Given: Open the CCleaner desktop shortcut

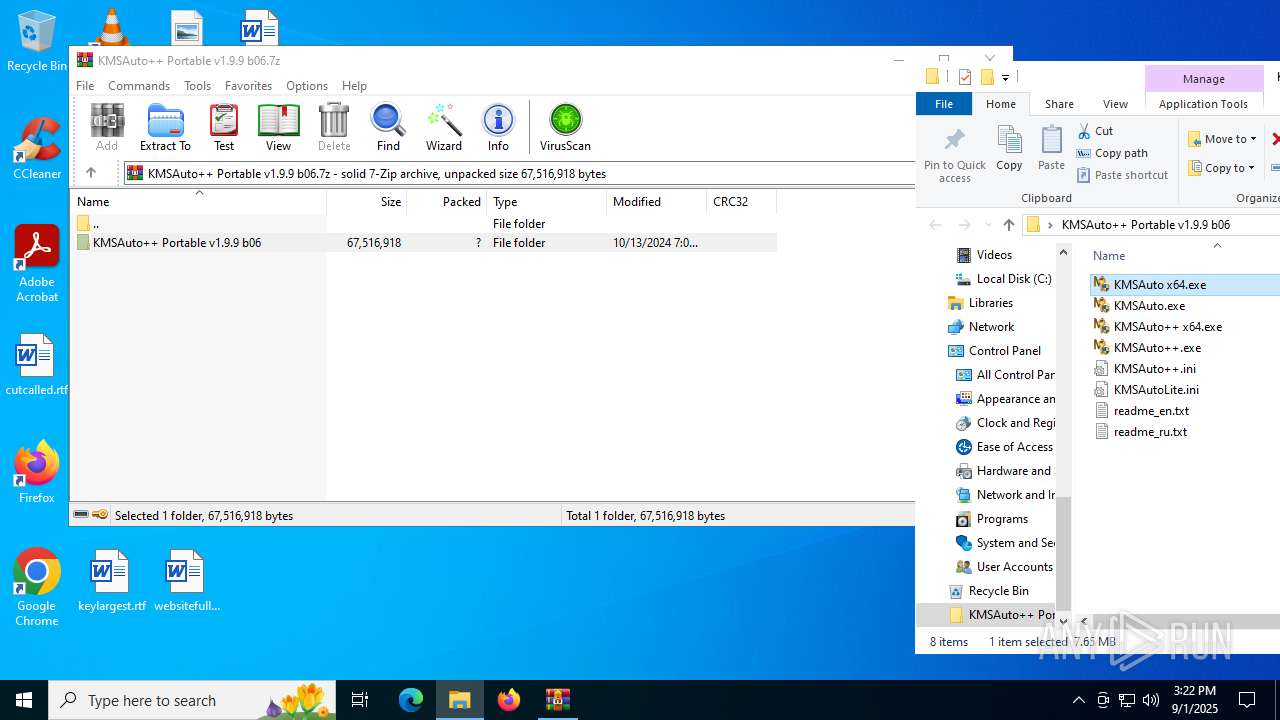Looking at the screenshot, I should click(x=37, y=148).
